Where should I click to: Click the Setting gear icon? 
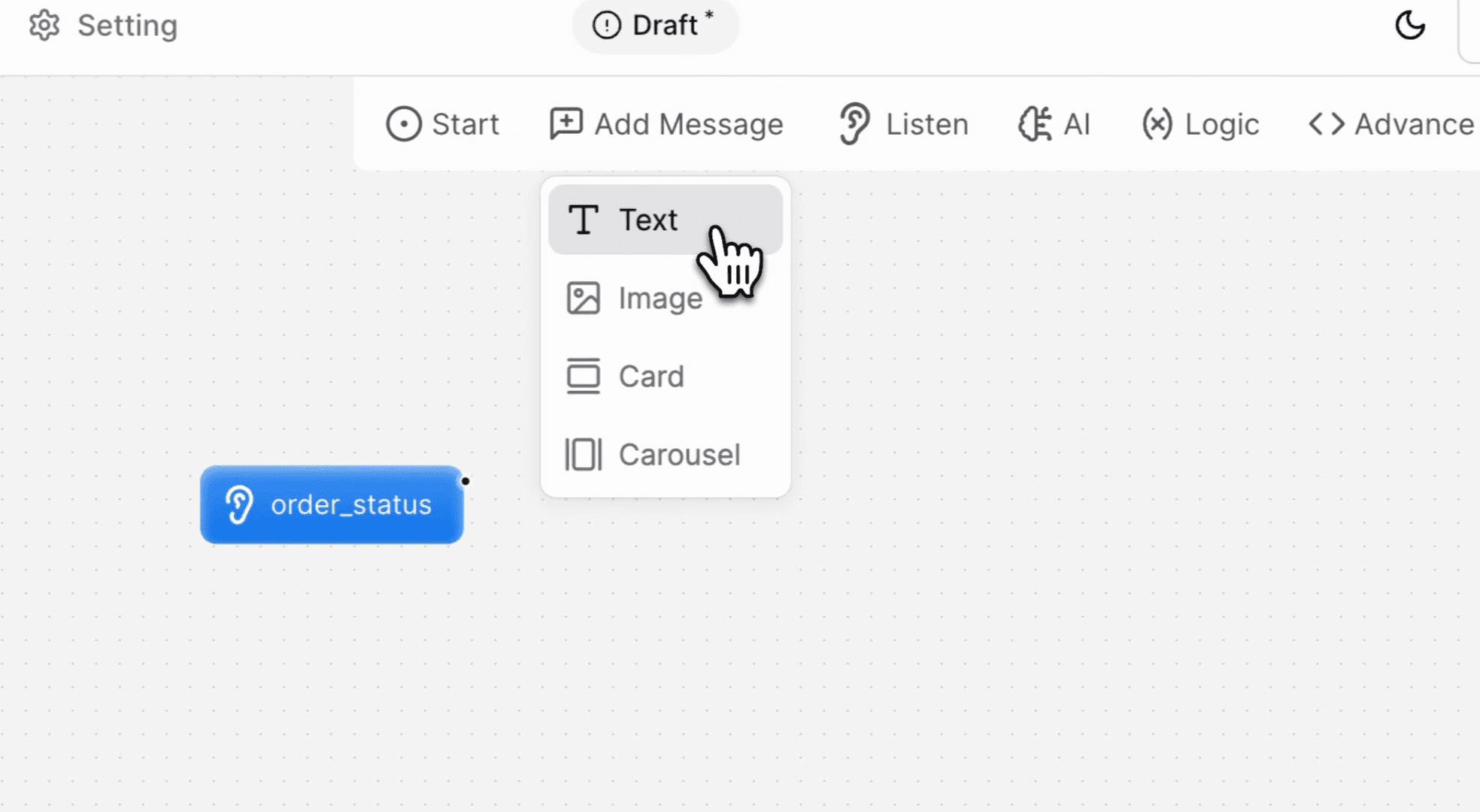coord(44,26)
